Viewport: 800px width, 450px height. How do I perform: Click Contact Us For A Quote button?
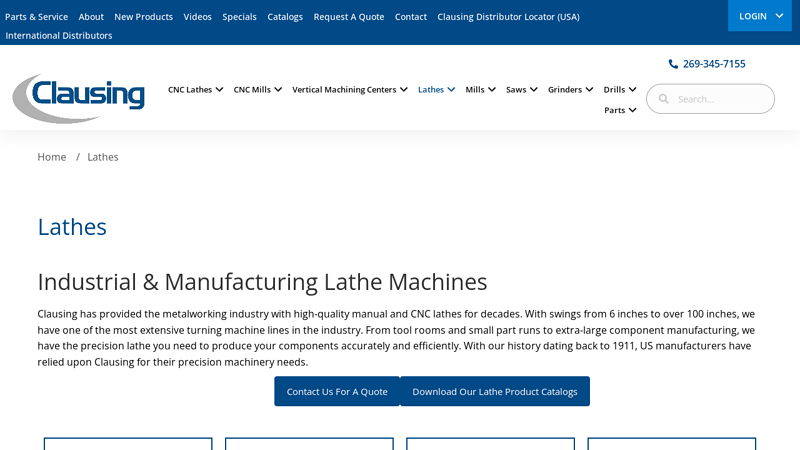click(337, 391)
